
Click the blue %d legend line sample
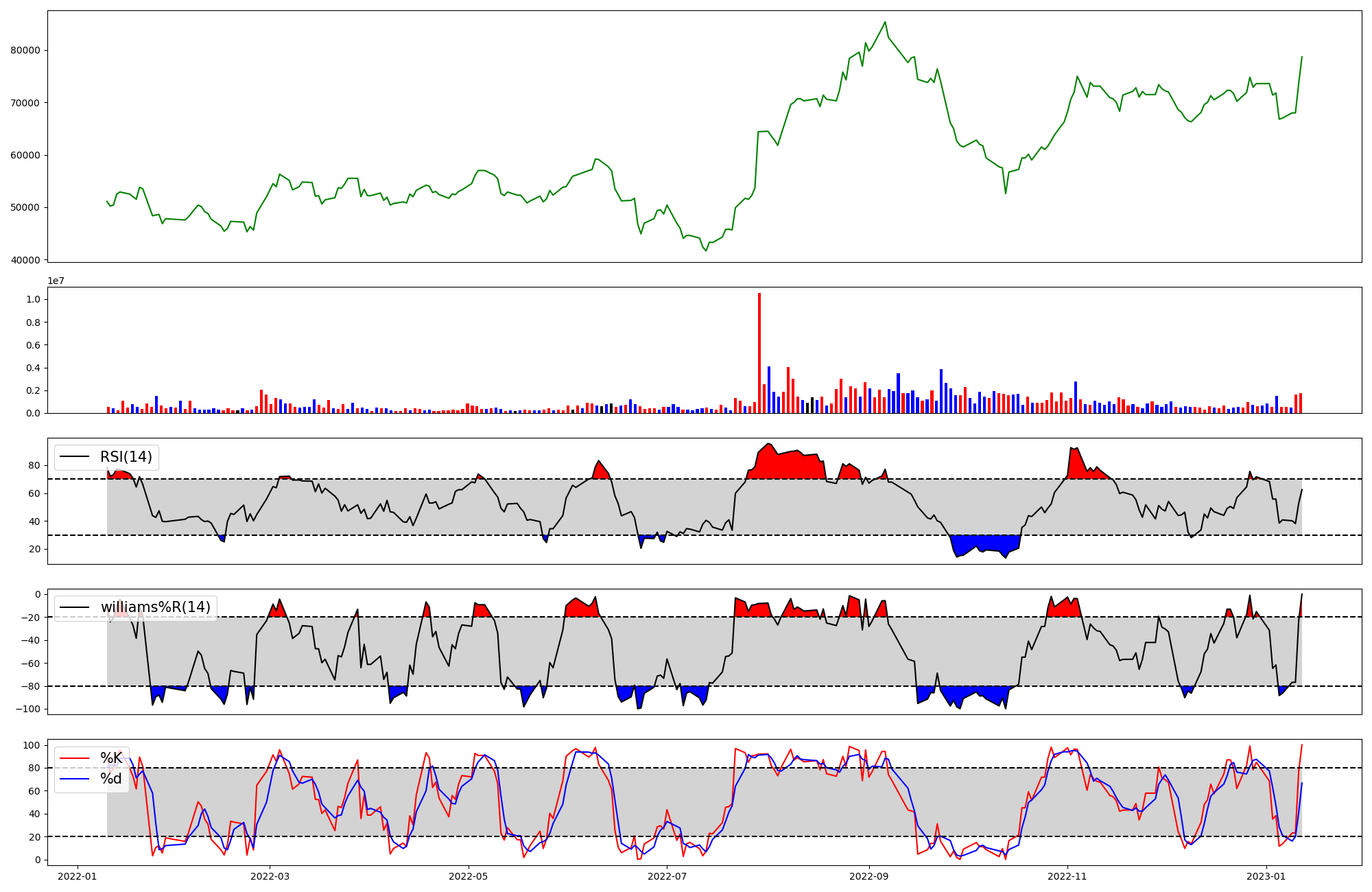75,779
